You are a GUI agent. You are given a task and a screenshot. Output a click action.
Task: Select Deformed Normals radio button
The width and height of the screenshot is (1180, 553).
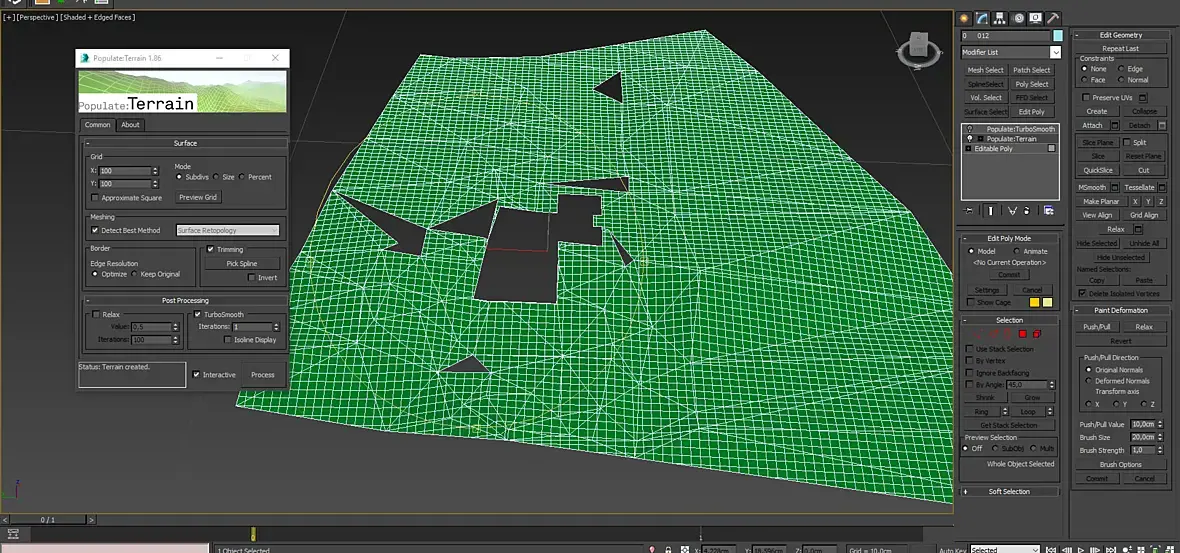click(1088, 381)
